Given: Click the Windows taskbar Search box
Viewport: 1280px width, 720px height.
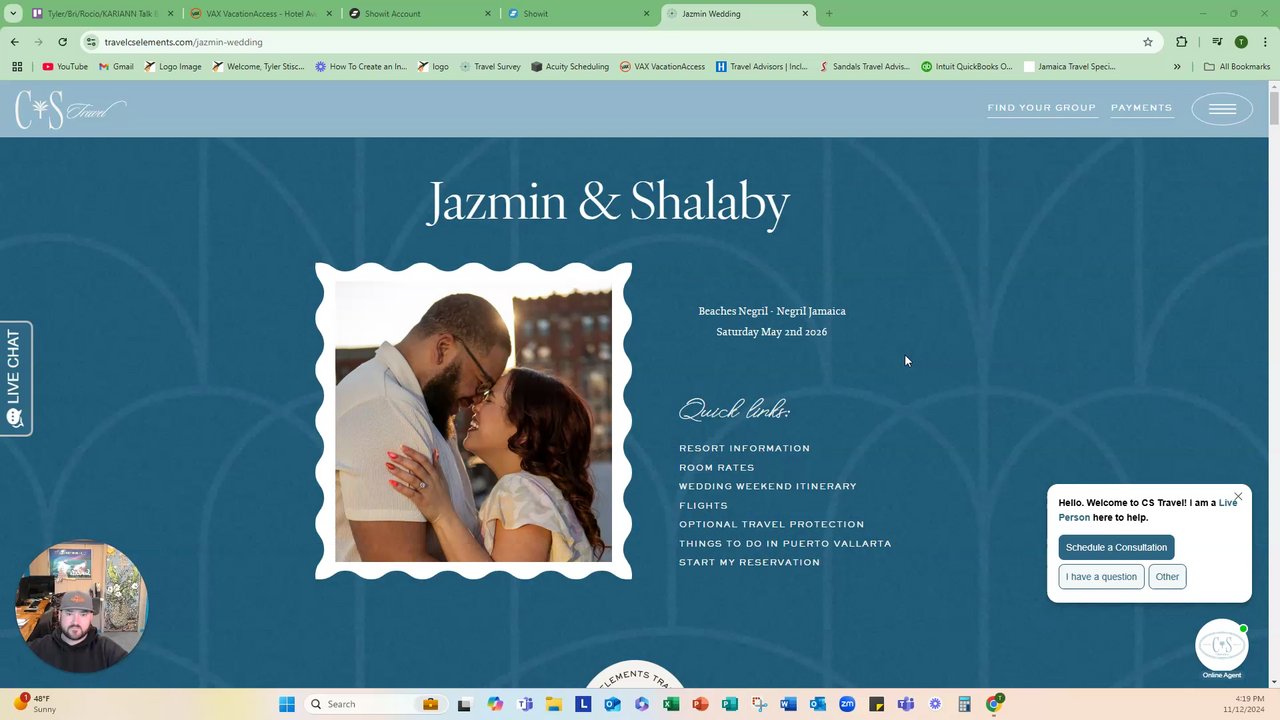Looking at the screenshot, I should point(373,704).
